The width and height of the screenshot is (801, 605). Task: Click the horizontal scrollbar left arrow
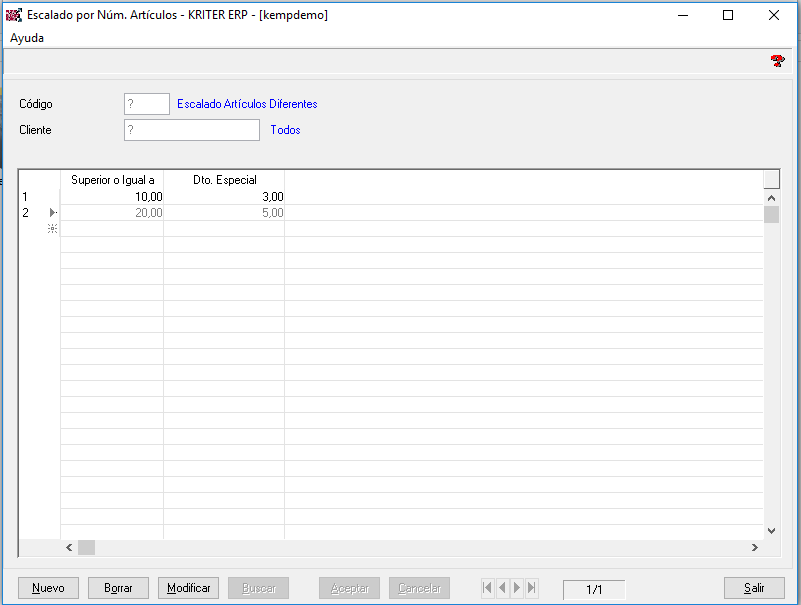coord(69,548)
